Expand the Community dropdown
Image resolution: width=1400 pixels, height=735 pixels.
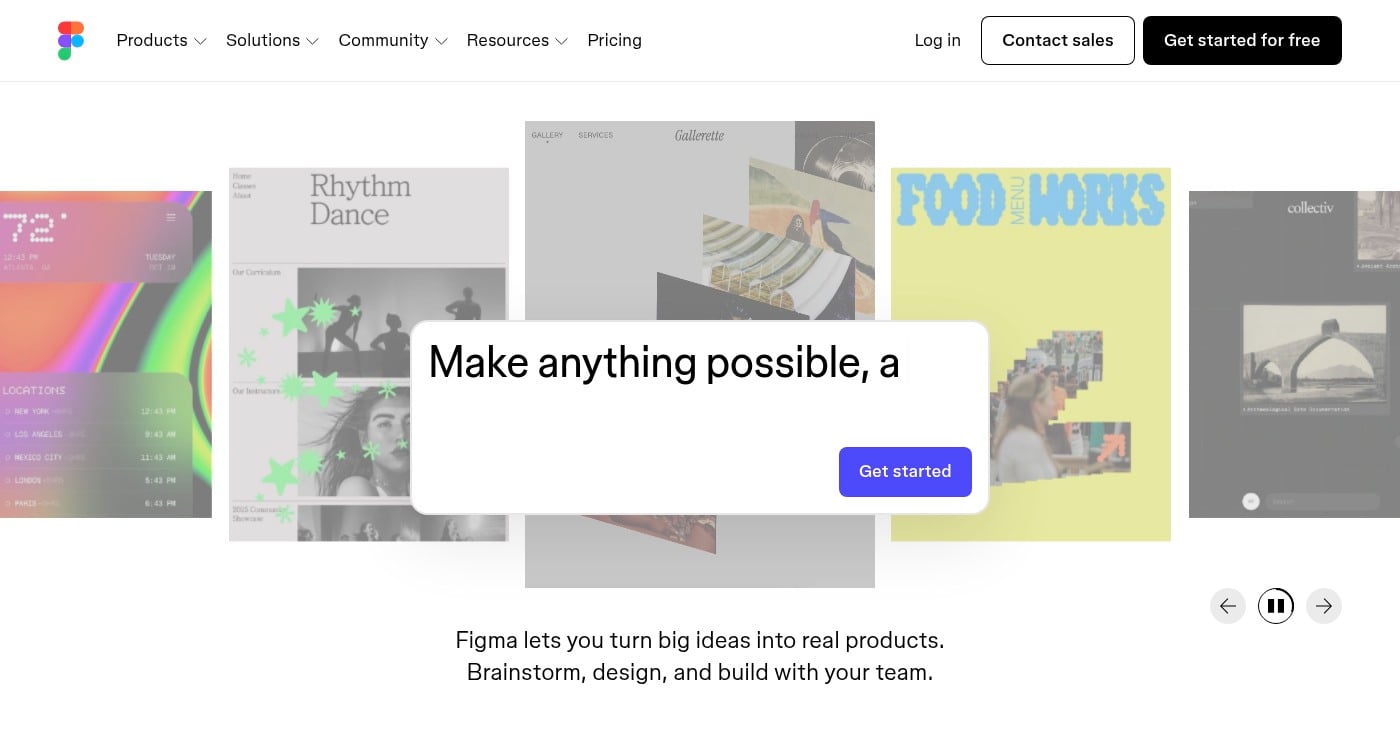click(392, 40)
